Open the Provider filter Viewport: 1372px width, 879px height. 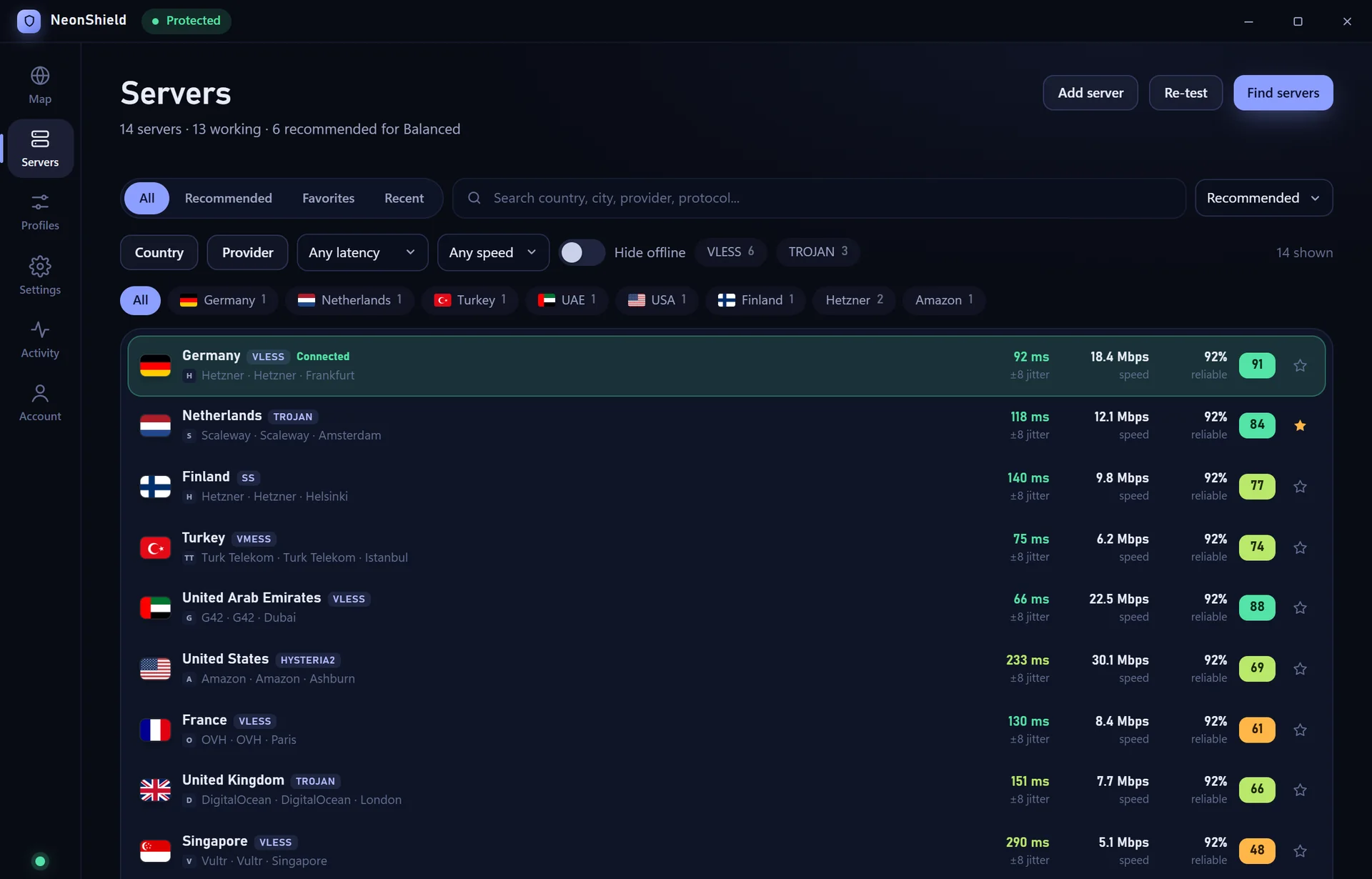247,252
